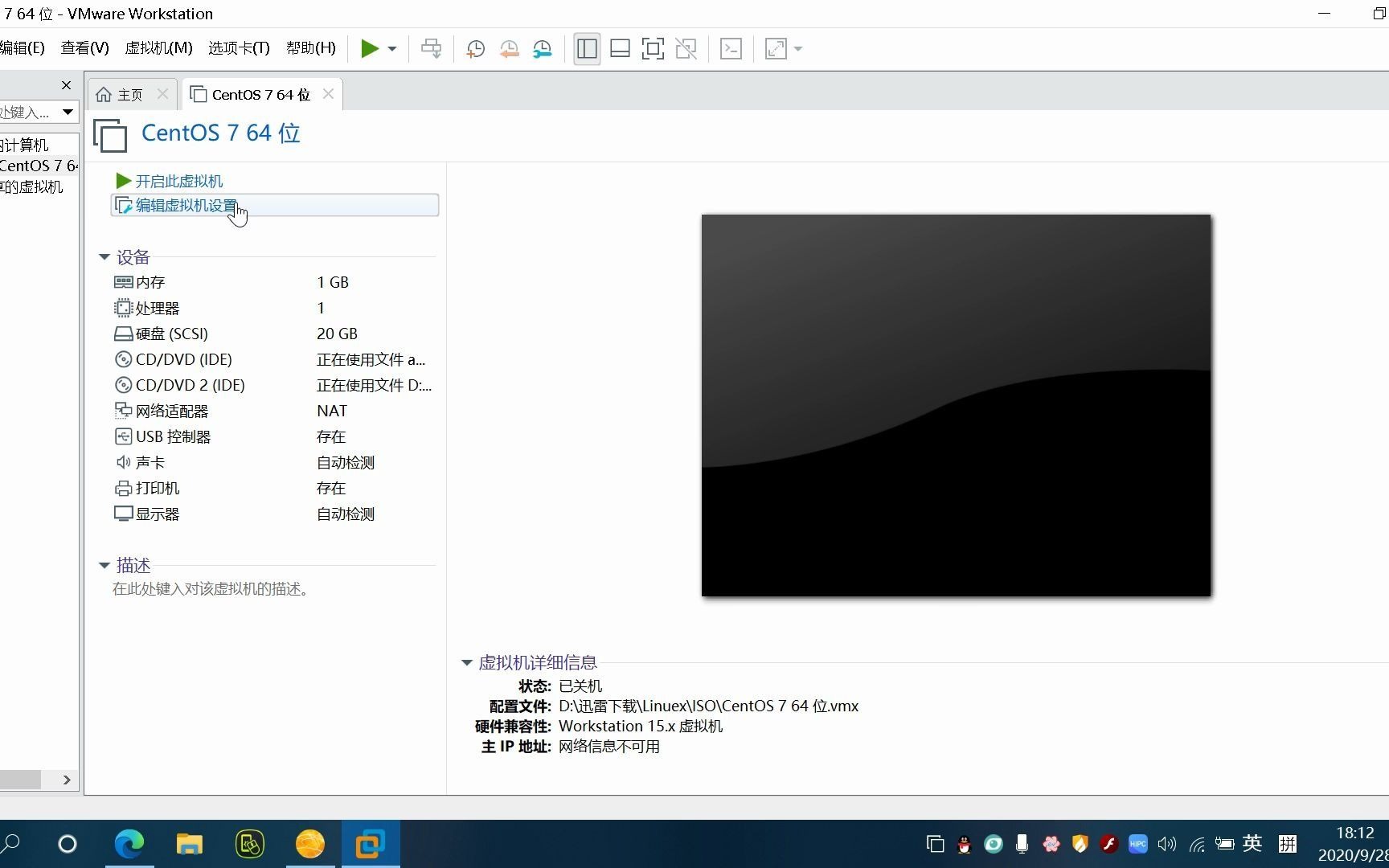Toggle the library sidebar view icon
Viewport: 1389px width, 868px height.
pos(587,49)
